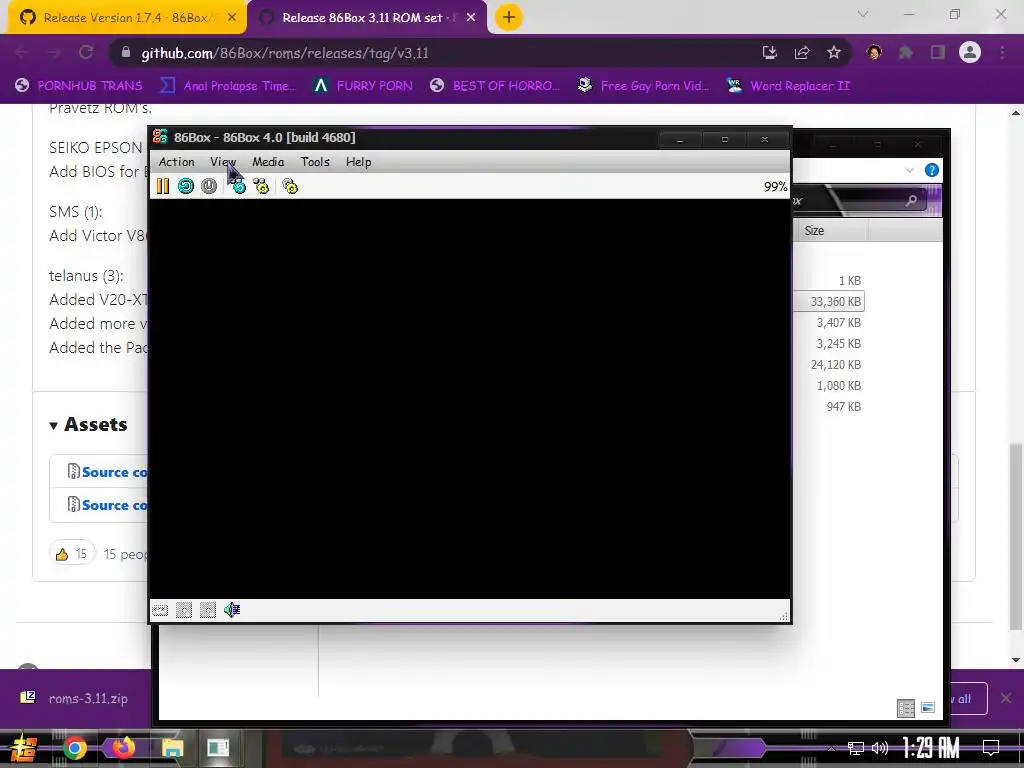Open the 86Box Help menu
1024x768 pixels.
[x=359, y=162]
